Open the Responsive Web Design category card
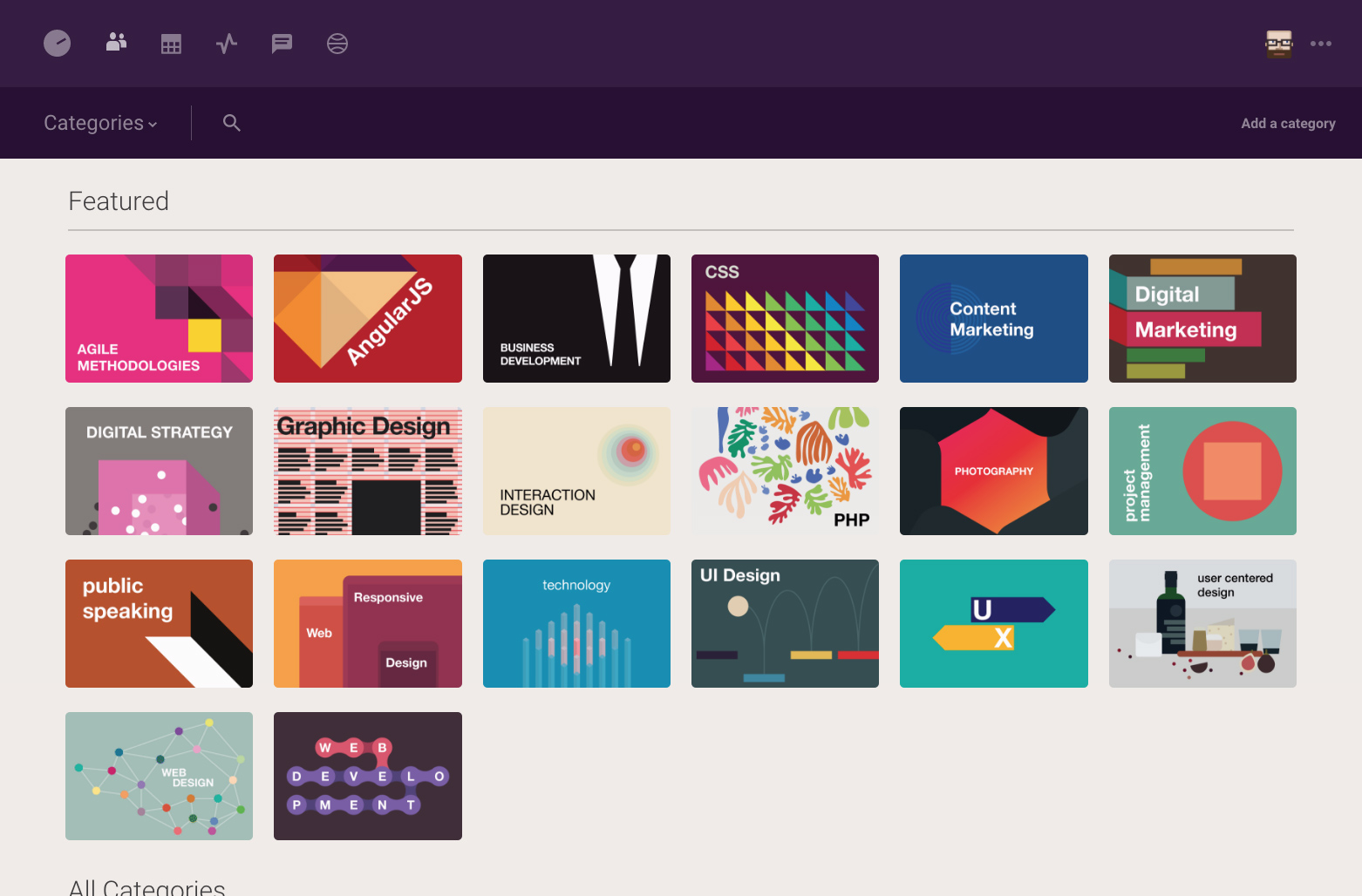The width and height of the screenshot is (1362, 896). tap(368, 623)
